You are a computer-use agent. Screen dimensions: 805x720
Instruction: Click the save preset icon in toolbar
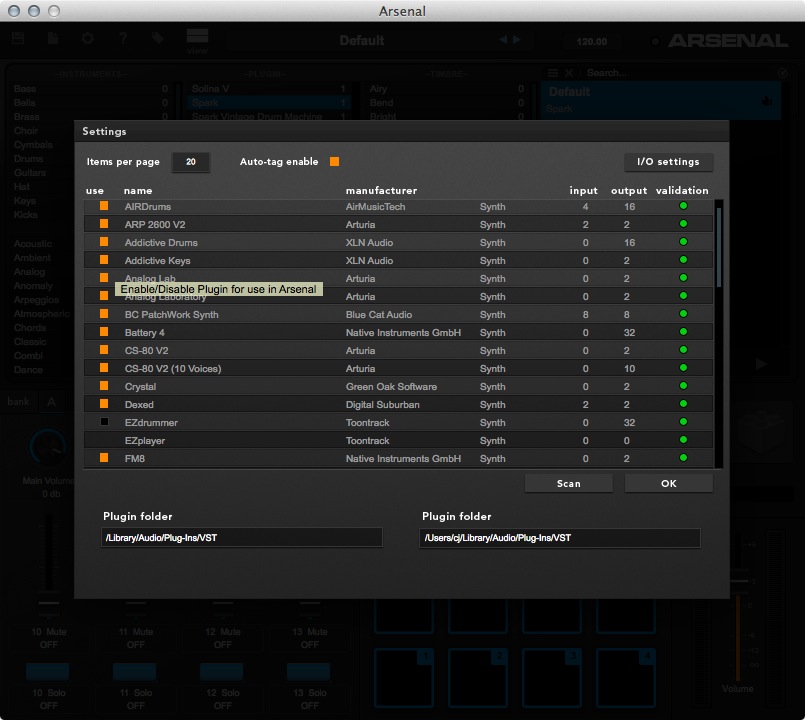[x=18, y=38]
